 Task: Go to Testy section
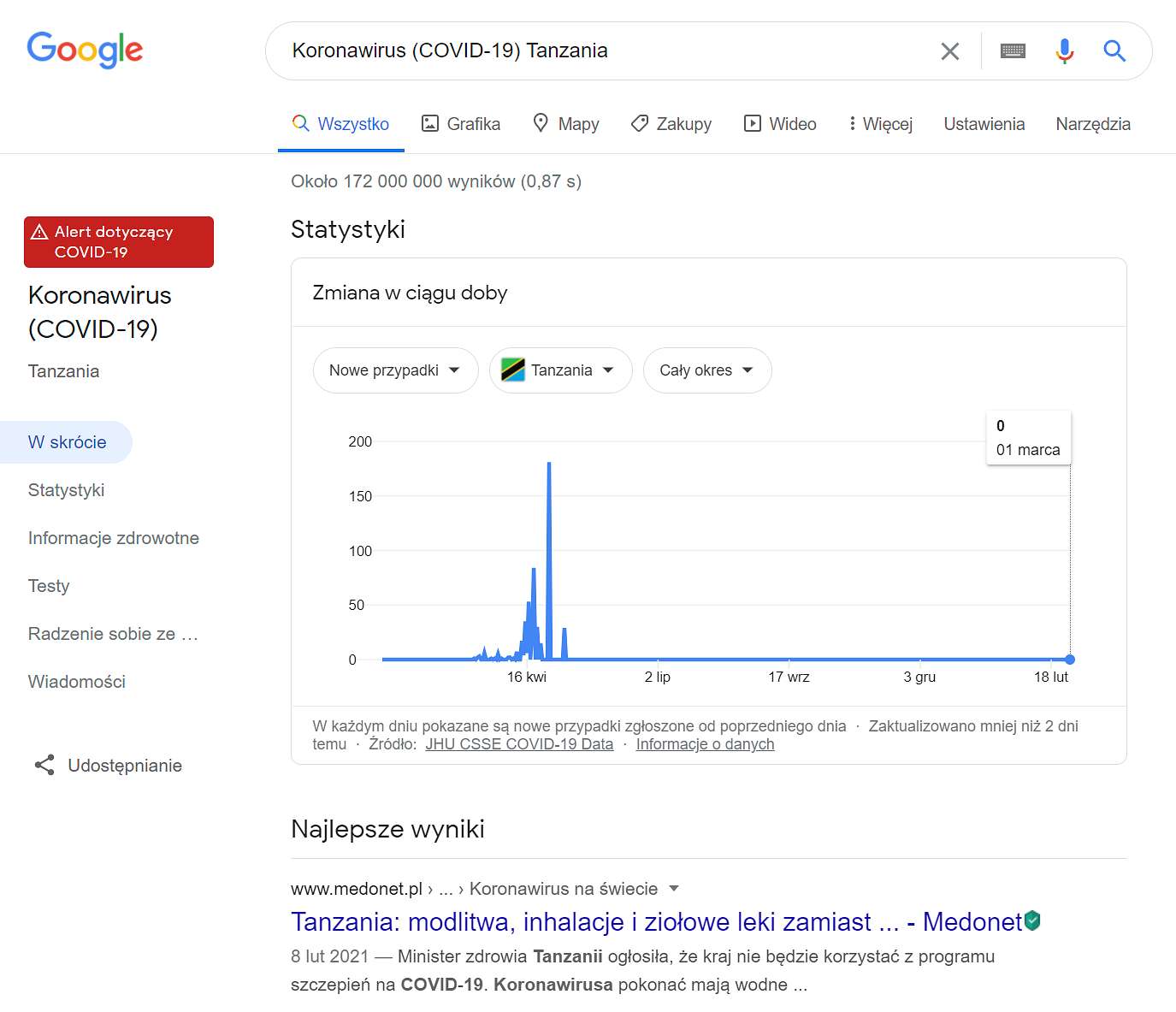pyautogui.click(x=49, y=586)
